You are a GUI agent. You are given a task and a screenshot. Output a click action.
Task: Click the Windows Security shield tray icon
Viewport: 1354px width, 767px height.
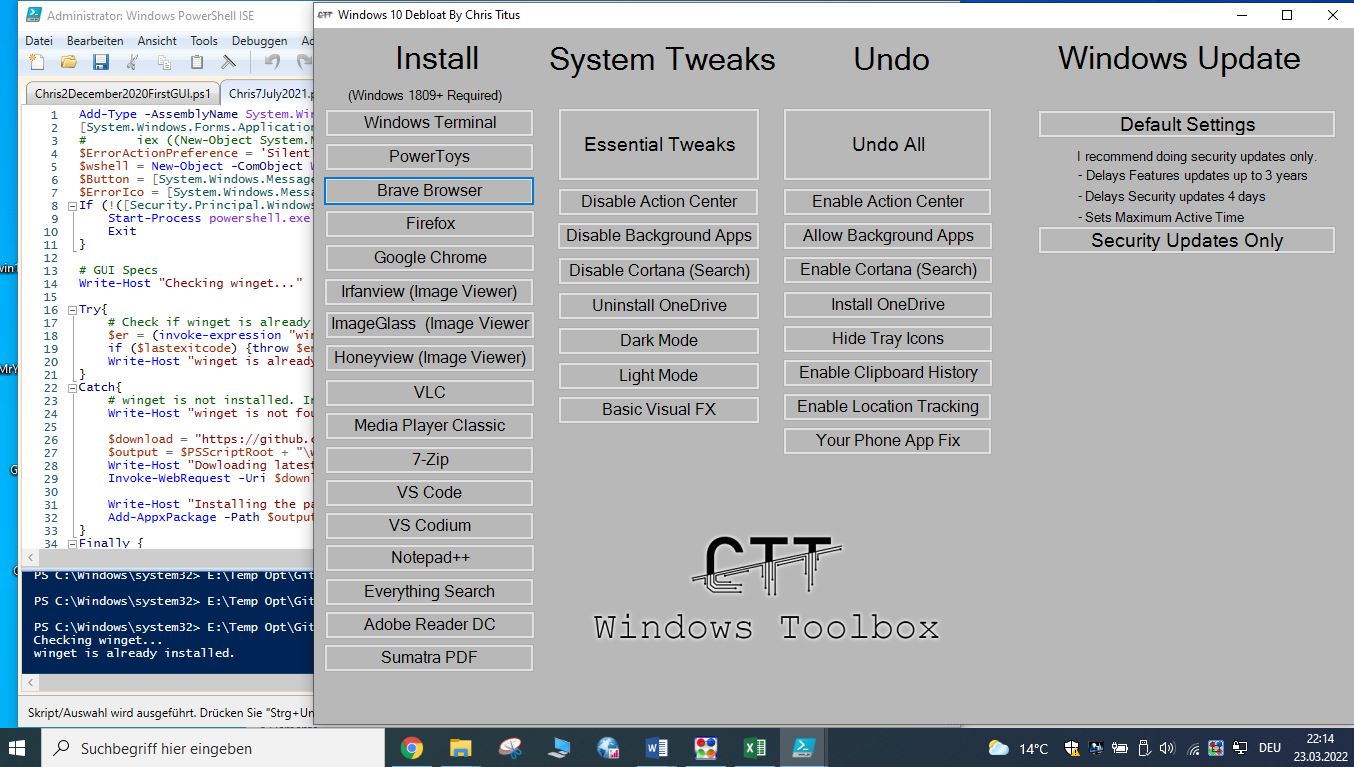(x=1071, y=747)
